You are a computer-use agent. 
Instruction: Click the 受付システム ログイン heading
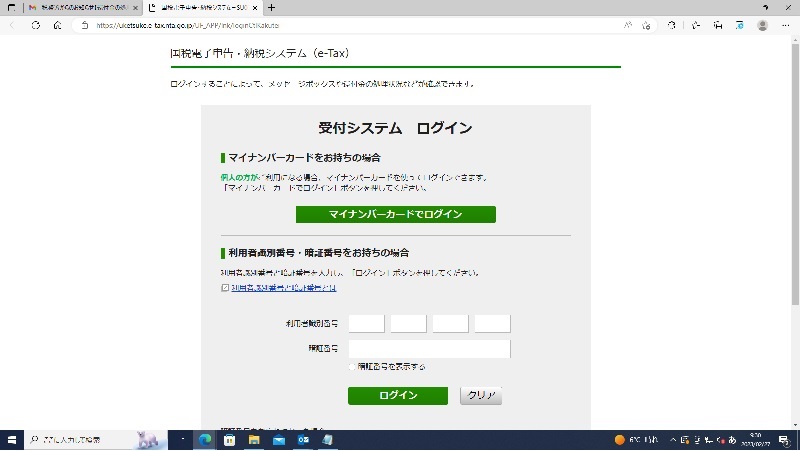[395, 128]
